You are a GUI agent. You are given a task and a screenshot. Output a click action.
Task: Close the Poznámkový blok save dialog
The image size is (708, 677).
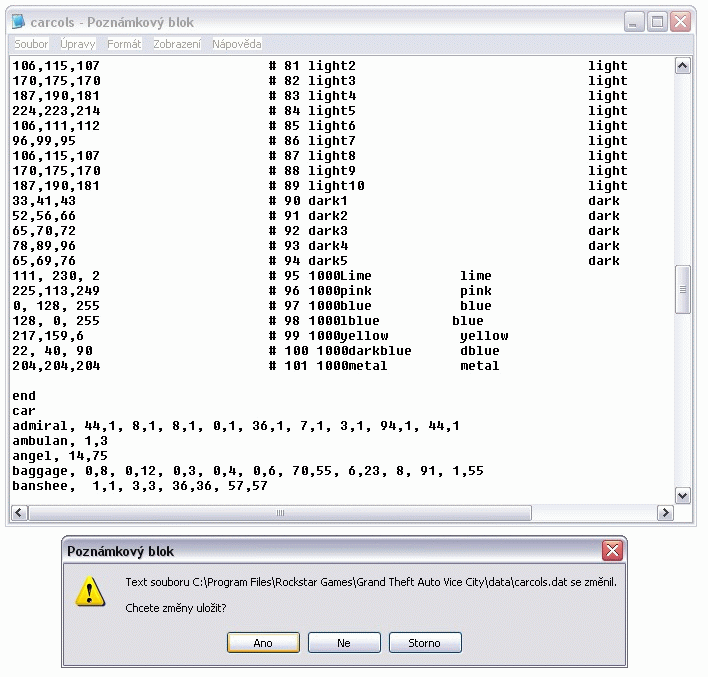click(x=612, y=551)
